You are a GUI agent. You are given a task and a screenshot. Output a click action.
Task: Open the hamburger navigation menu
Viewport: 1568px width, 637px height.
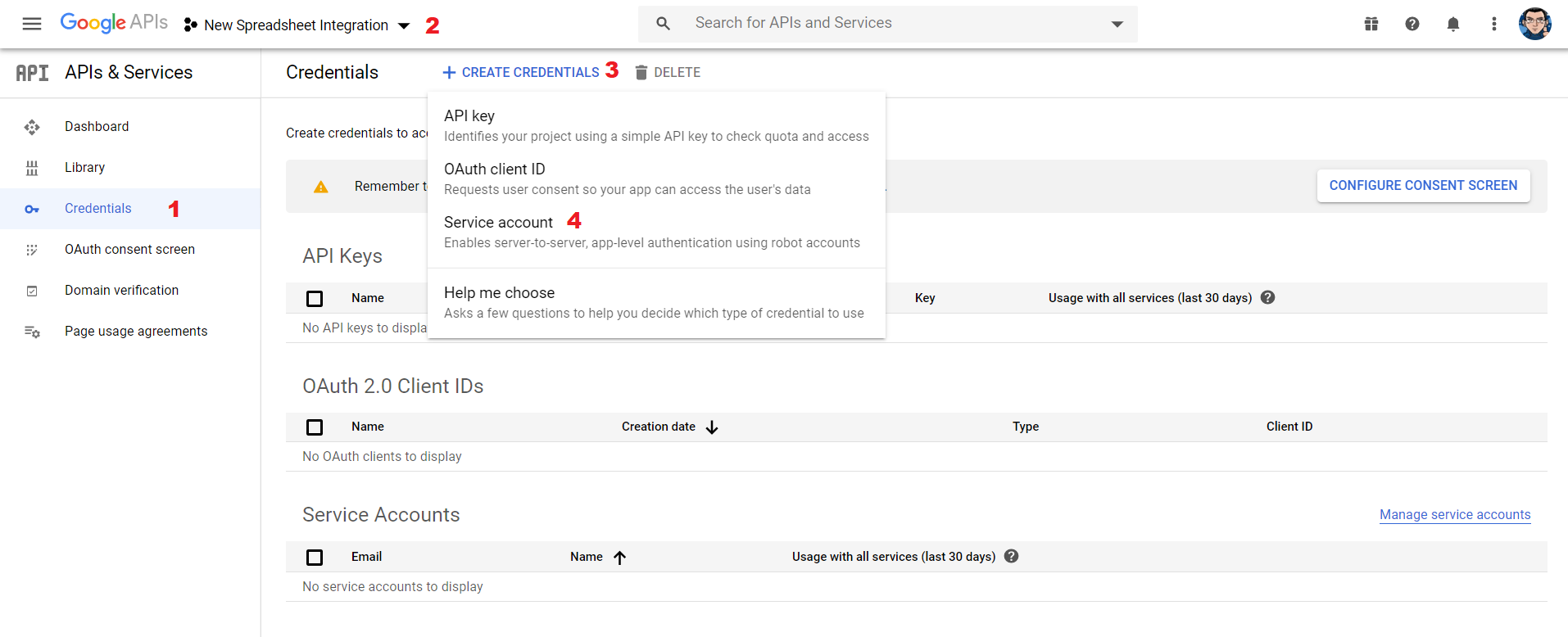tap(32, 24)
